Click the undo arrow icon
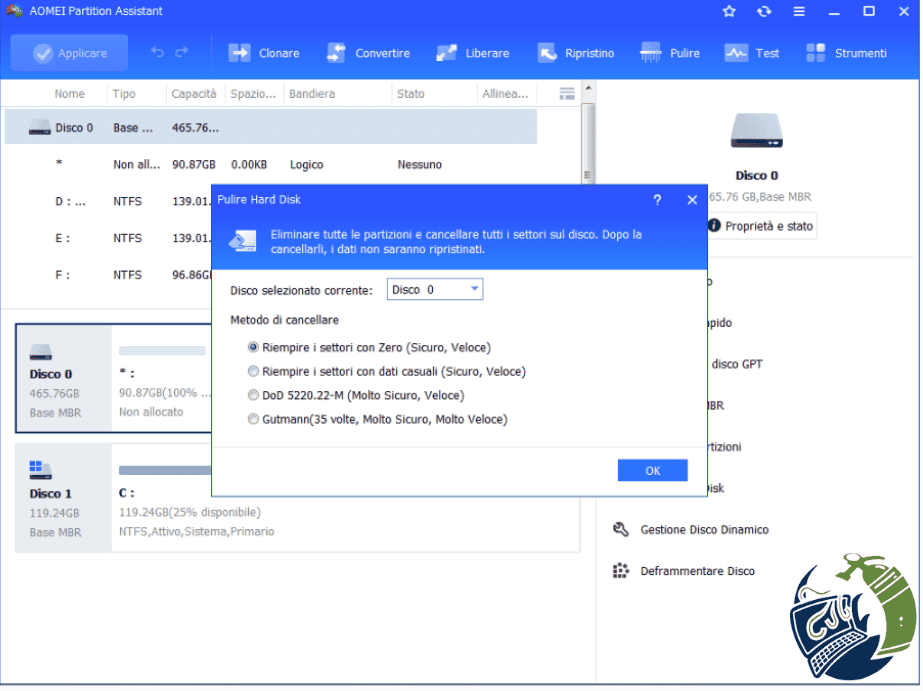Image resolution: width=923 pixels, height=691 pixels. click(157, 52)
